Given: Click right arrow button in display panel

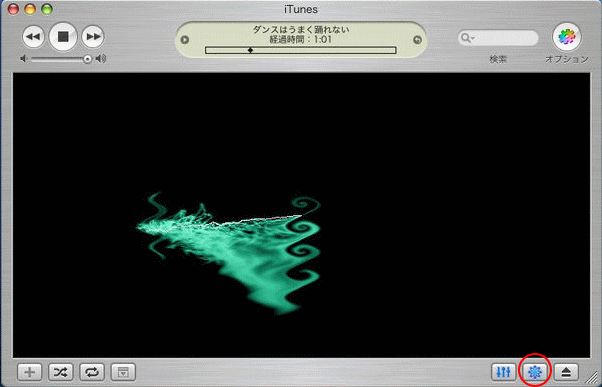Looking at the screenshot, I should (x=417, y=40).
